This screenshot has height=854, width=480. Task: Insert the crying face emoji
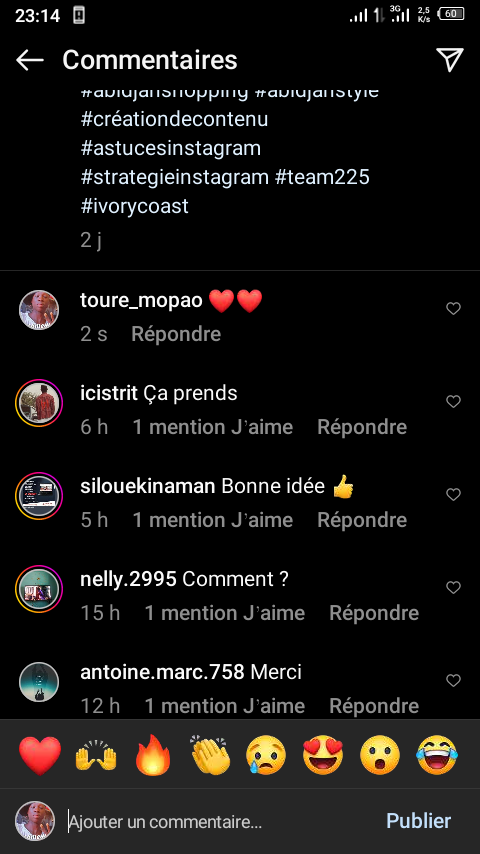[266, 755]
